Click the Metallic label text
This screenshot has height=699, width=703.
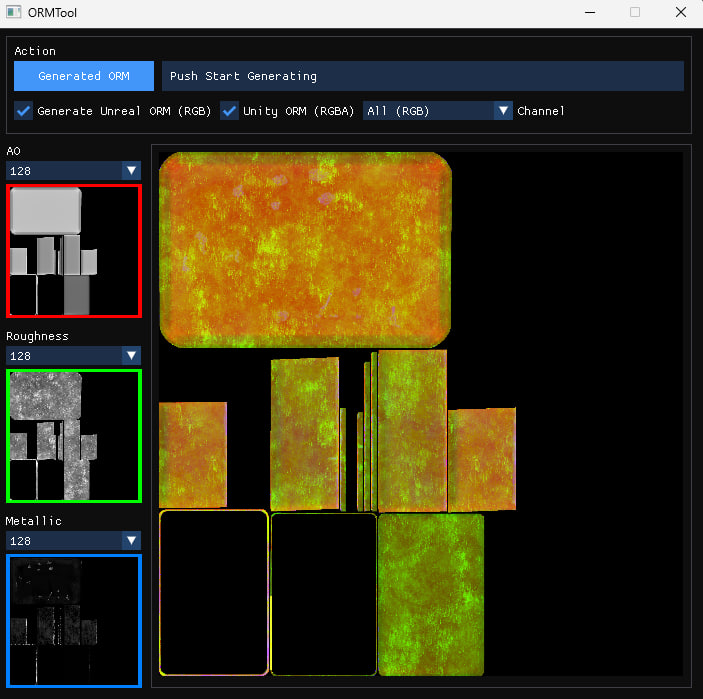coord(34,521)
